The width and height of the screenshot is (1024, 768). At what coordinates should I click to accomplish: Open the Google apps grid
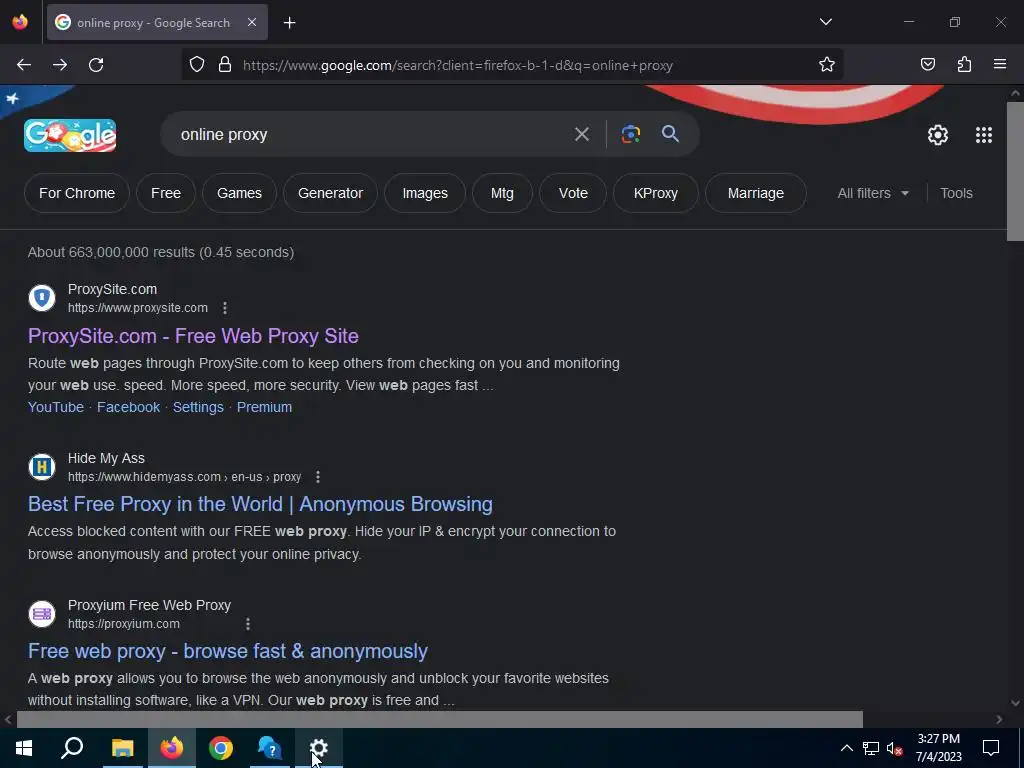point(984,135)
